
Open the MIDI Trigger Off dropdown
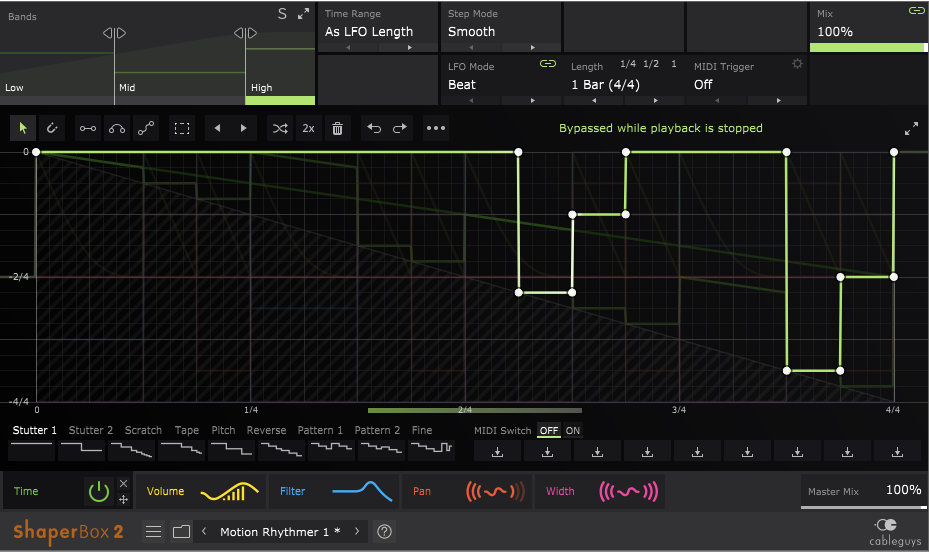(703, 85)
